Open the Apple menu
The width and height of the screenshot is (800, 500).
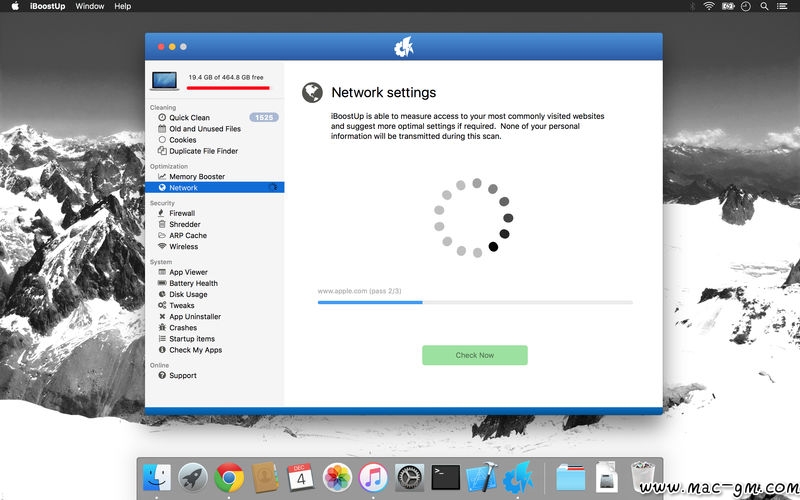pos(15,6)
